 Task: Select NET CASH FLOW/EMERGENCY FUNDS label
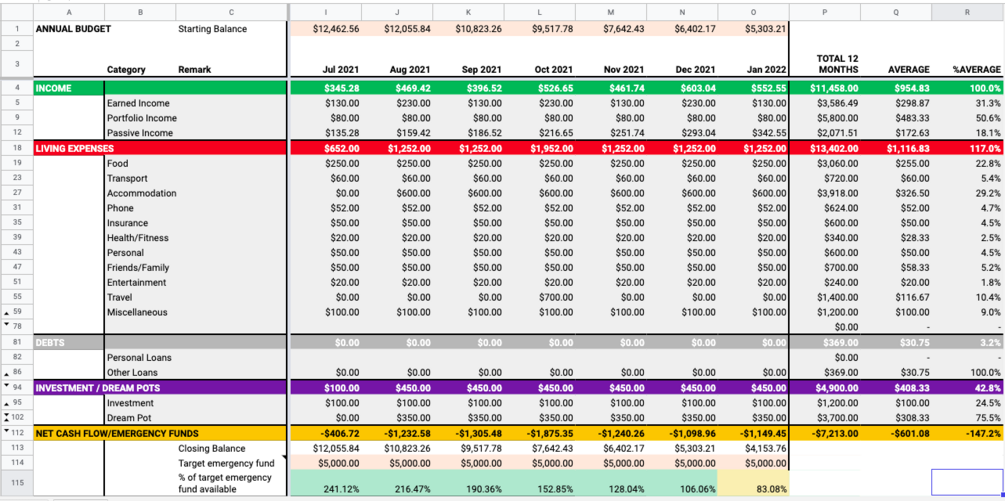[x=117, y=433]
